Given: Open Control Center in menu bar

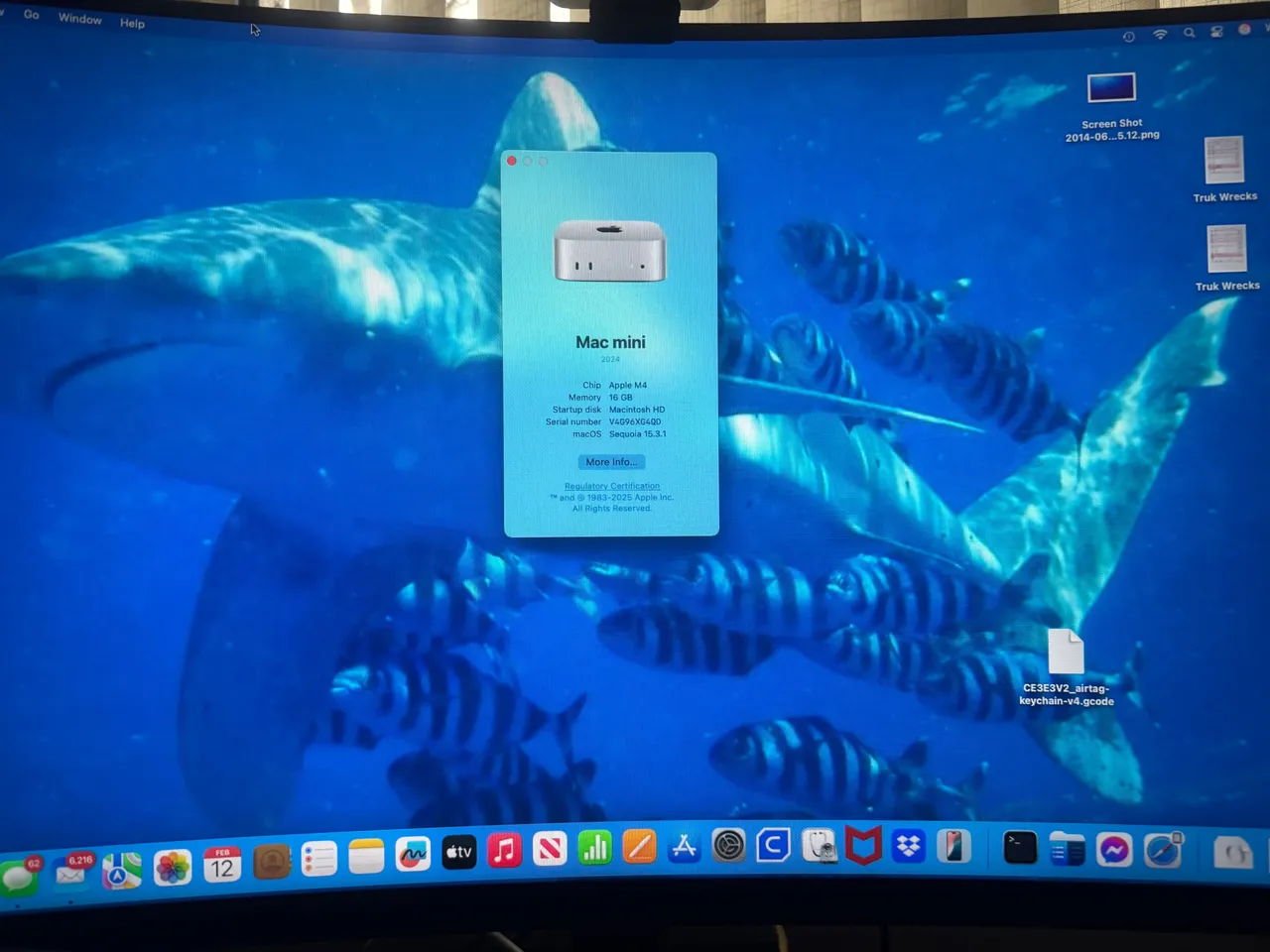Looking at the screenshot, I should [1216, 32].
